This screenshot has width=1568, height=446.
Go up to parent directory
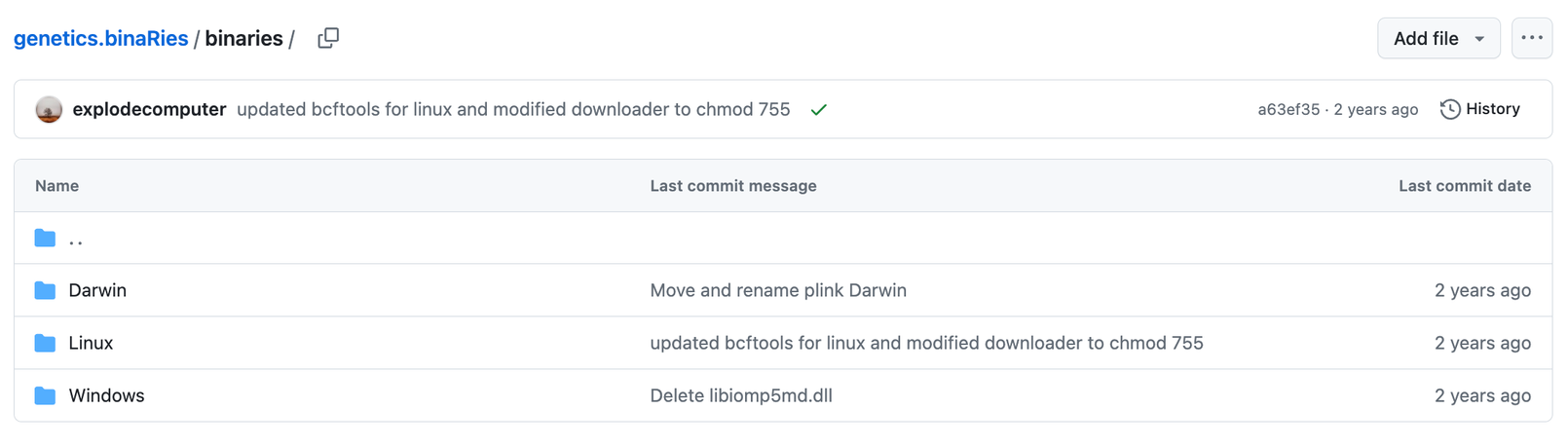[76, 239]
